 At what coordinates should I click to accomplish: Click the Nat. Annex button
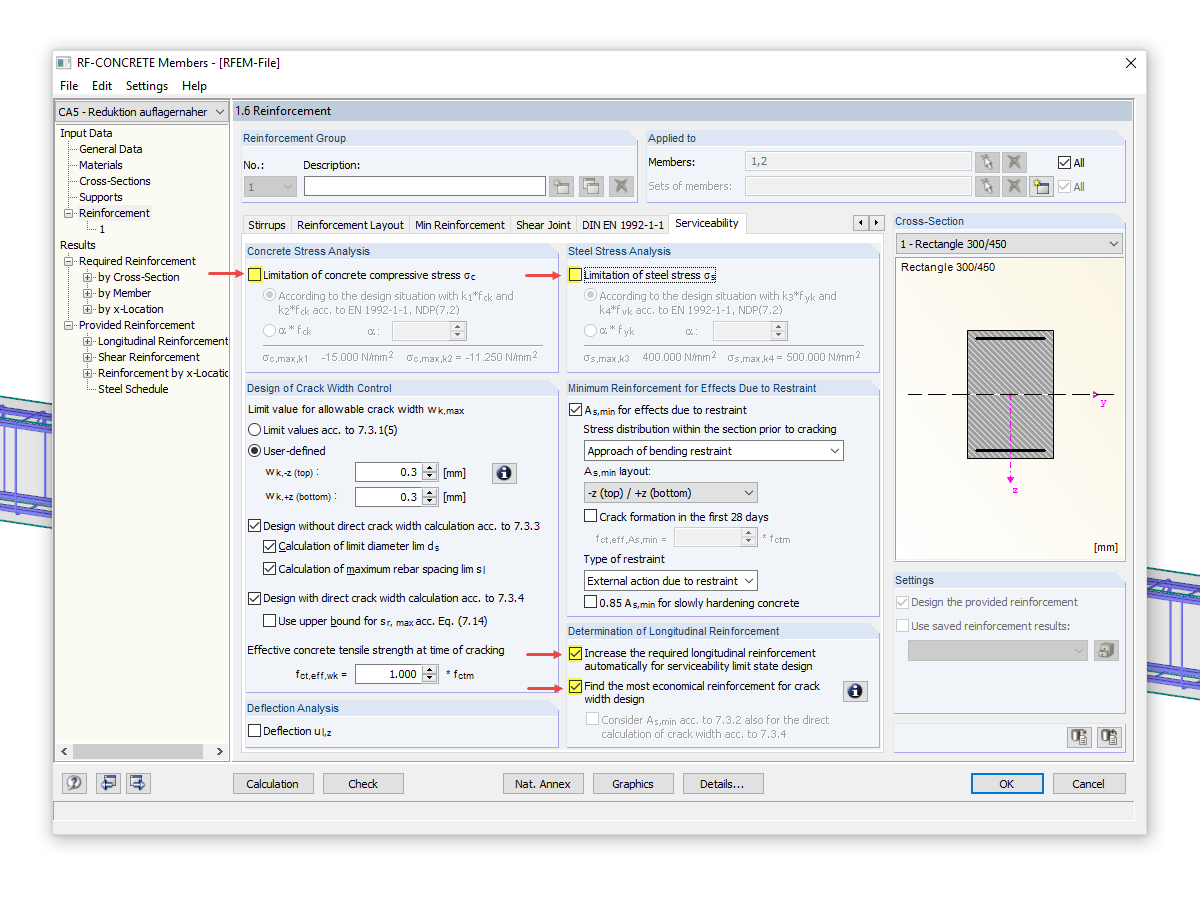(543, 784)
